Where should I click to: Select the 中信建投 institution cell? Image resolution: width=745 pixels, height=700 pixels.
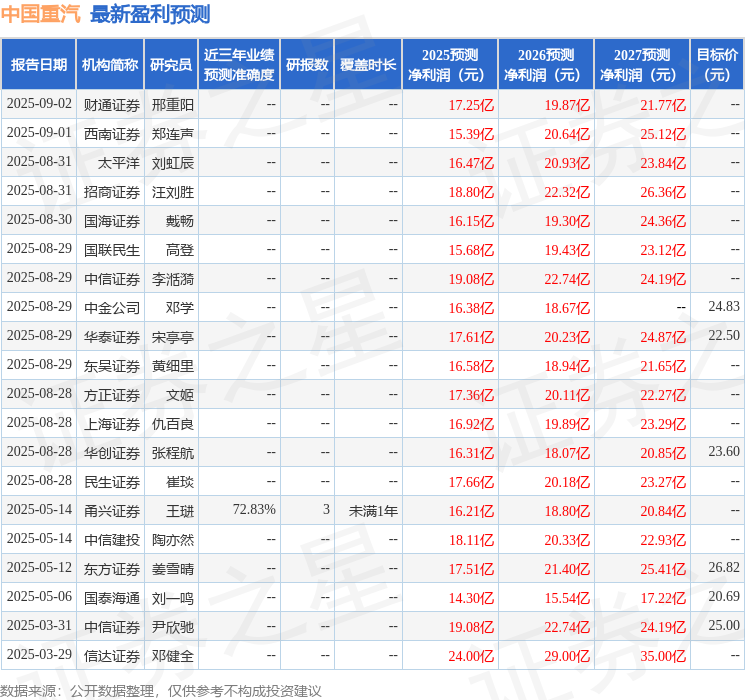[x=112, y=540]
